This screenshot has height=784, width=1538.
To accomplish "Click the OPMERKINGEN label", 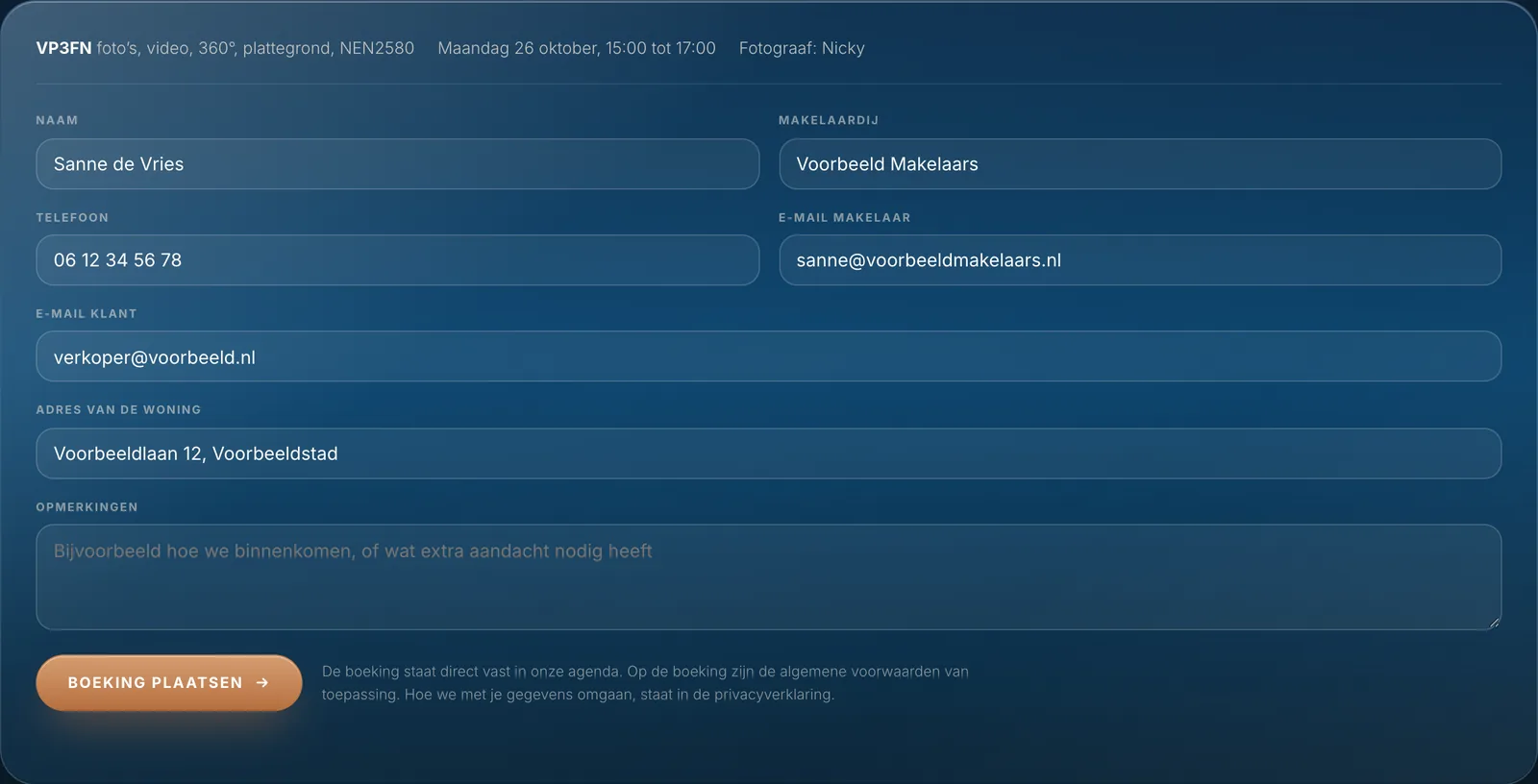I will click(87, 506).
